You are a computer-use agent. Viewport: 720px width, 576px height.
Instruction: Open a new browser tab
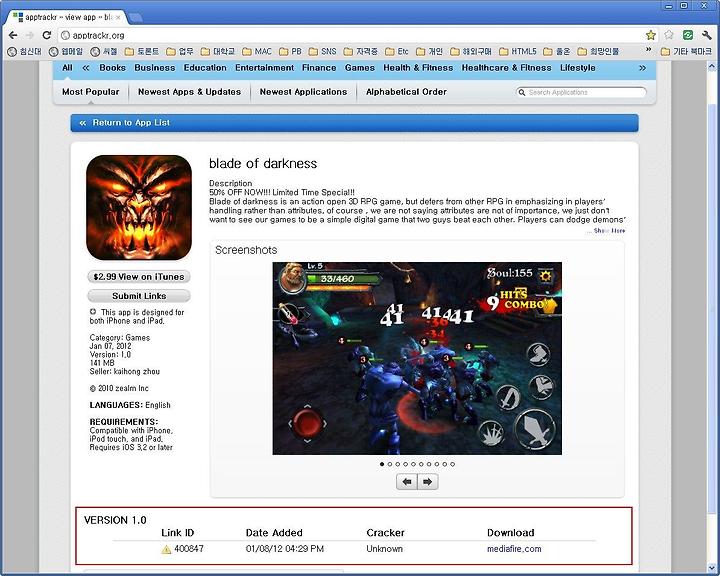[135, 18]
